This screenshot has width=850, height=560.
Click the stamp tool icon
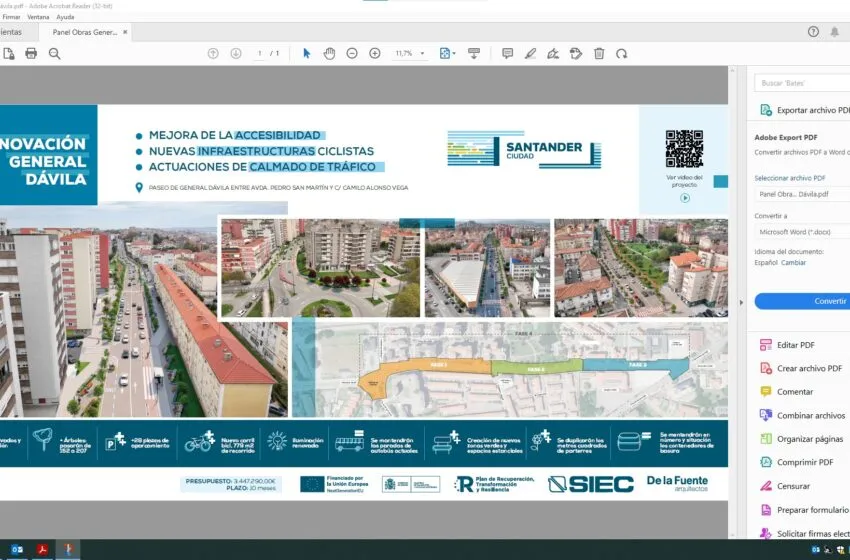coord(576,53)
